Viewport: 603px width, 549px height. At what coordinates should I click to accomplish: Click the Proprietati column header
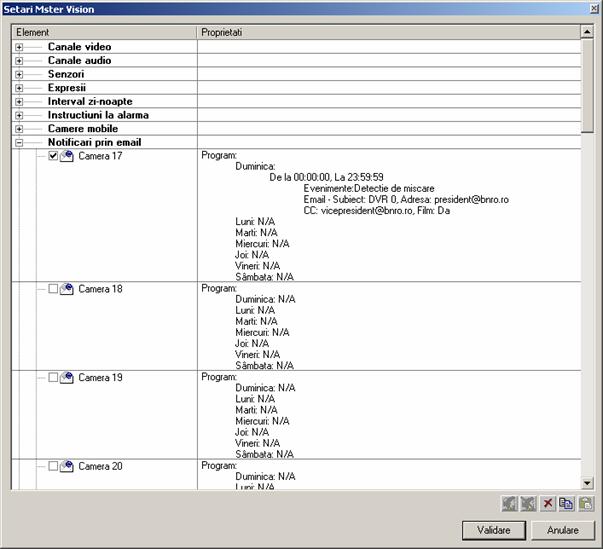[388, 33]
